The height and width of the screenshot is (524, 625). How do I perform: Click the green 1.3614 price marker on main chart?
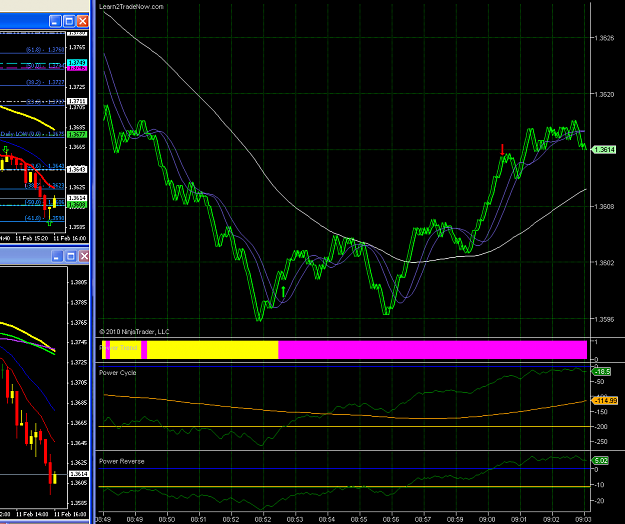604,150
